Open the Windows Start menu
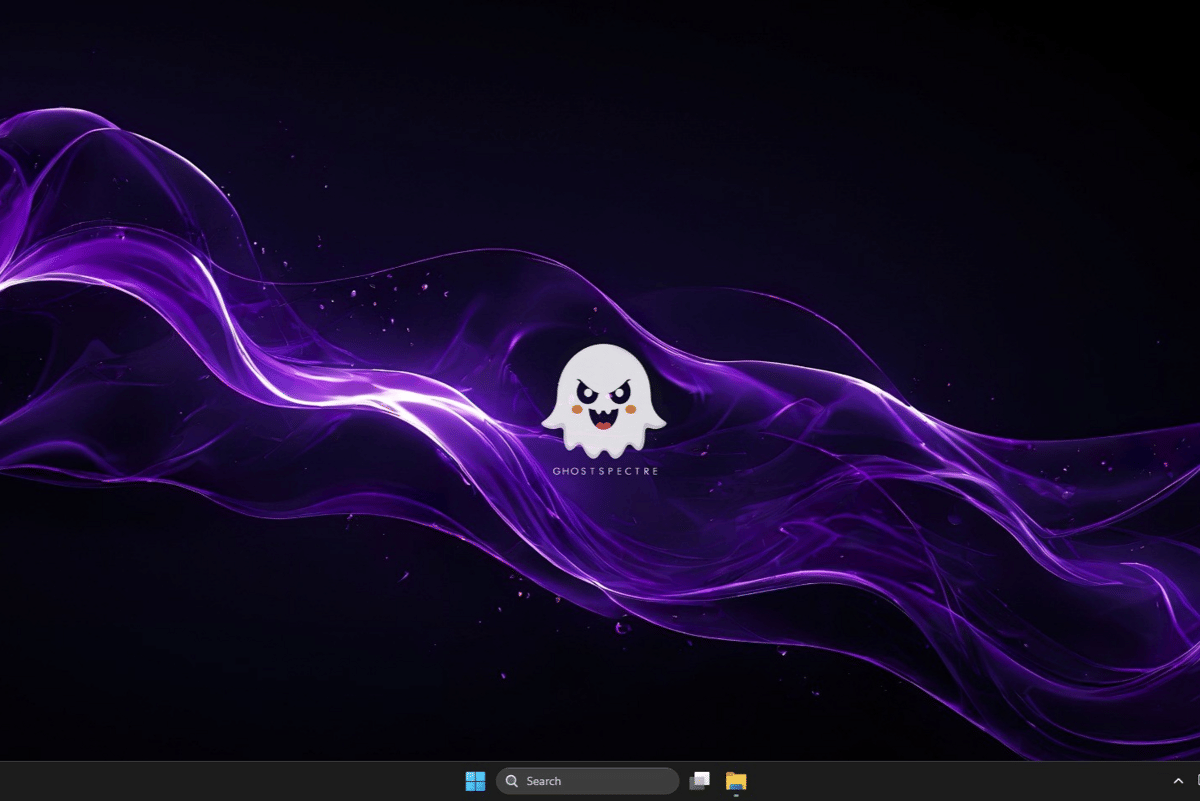1200x801 pixels. 475,781
